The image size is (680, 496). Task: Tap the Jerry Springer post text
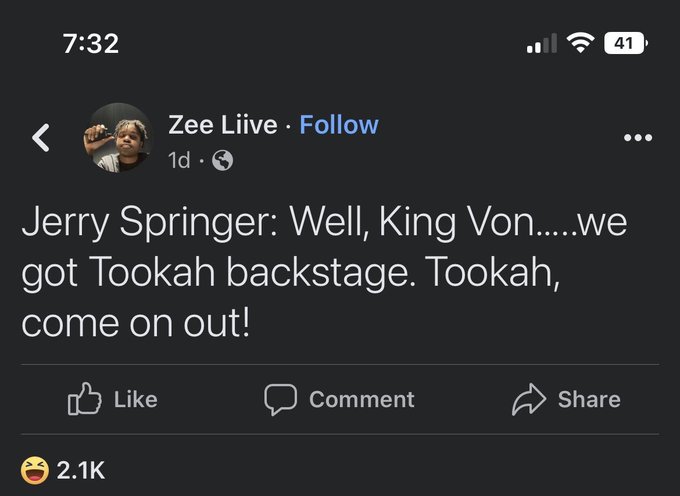323,273
